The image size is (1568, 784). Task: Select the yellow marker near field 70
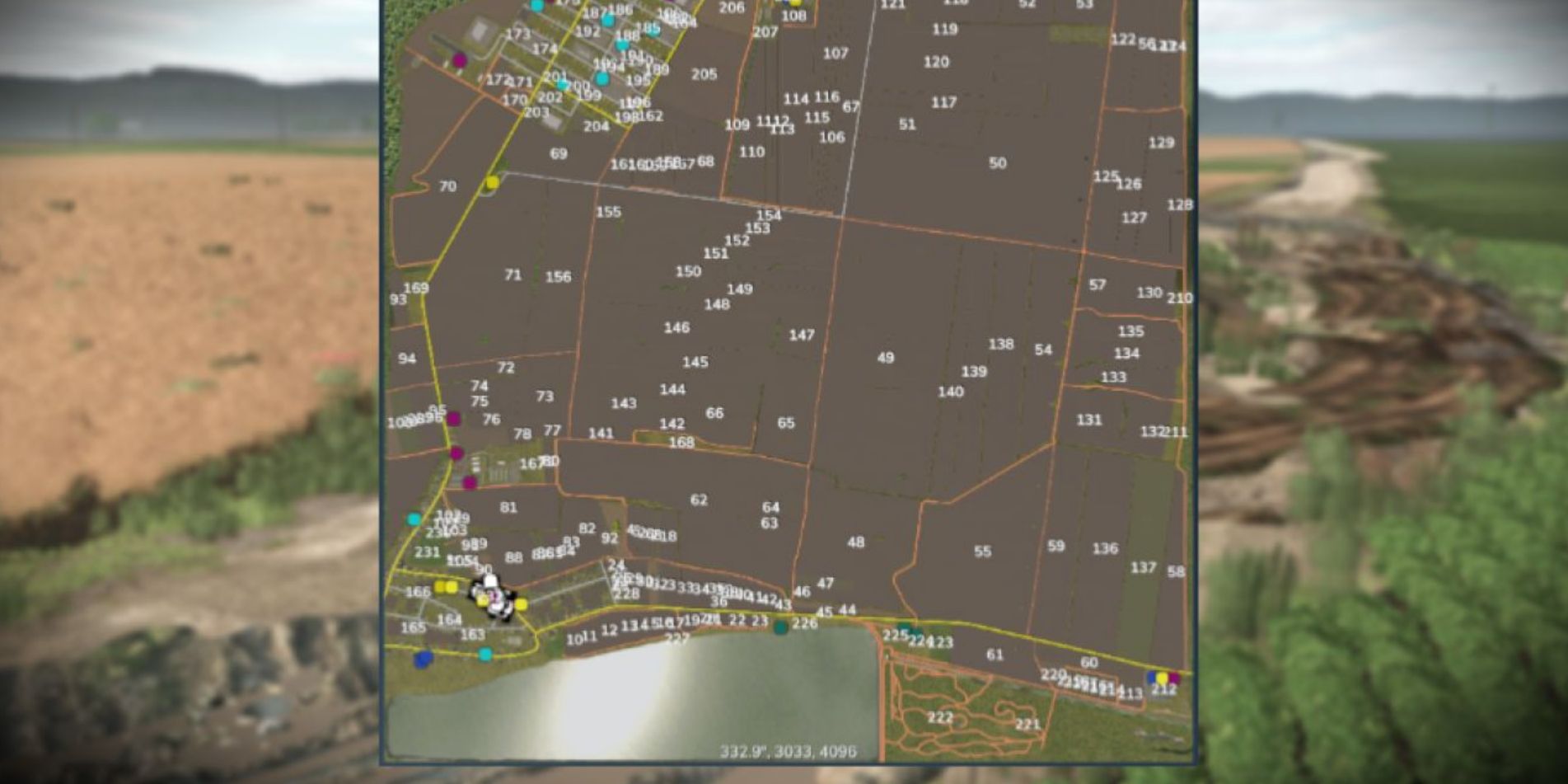(491, 181)
